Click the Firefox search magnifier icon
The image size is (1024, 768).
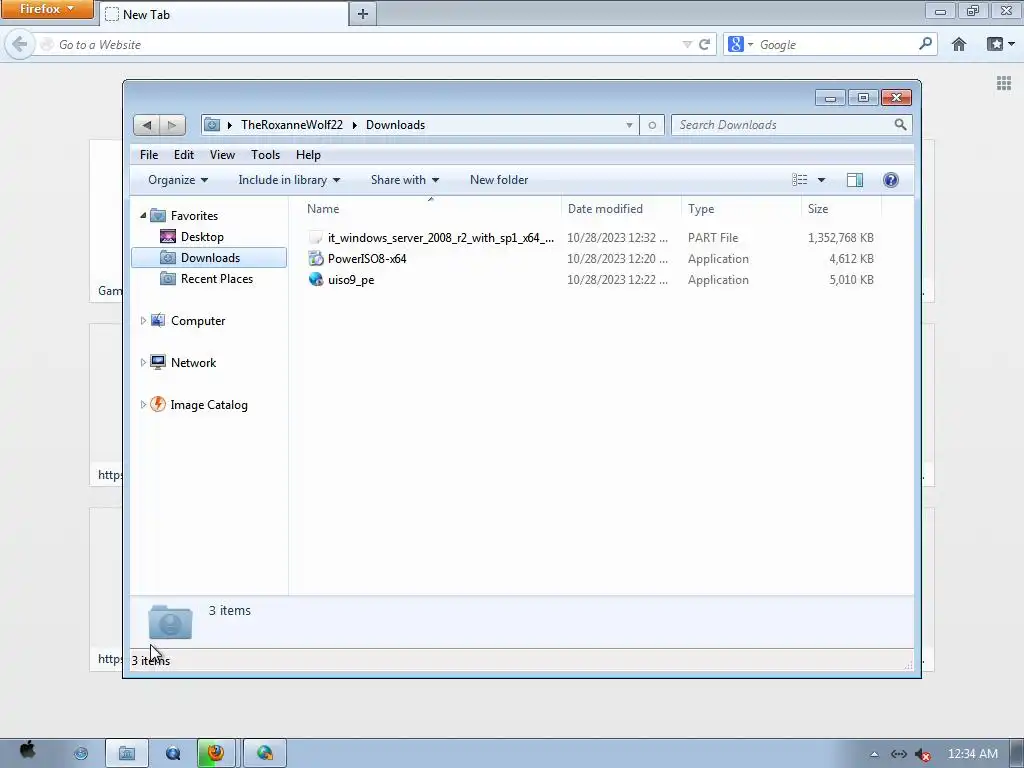pos(925,44)
